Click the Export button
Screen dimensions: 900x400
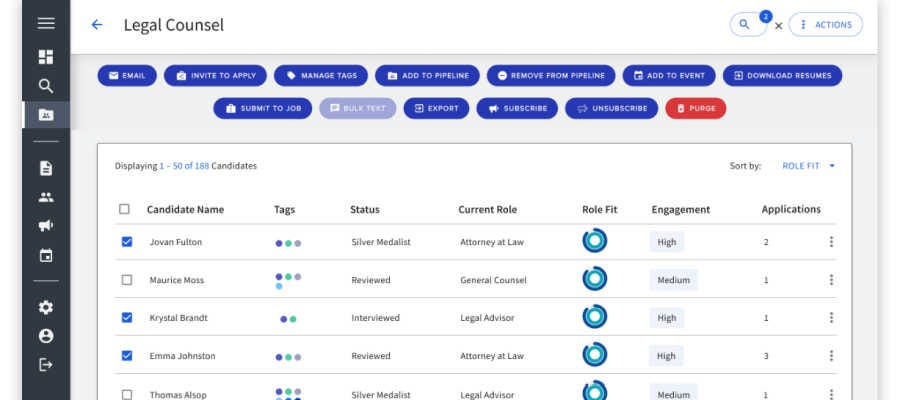click(436, 108)
